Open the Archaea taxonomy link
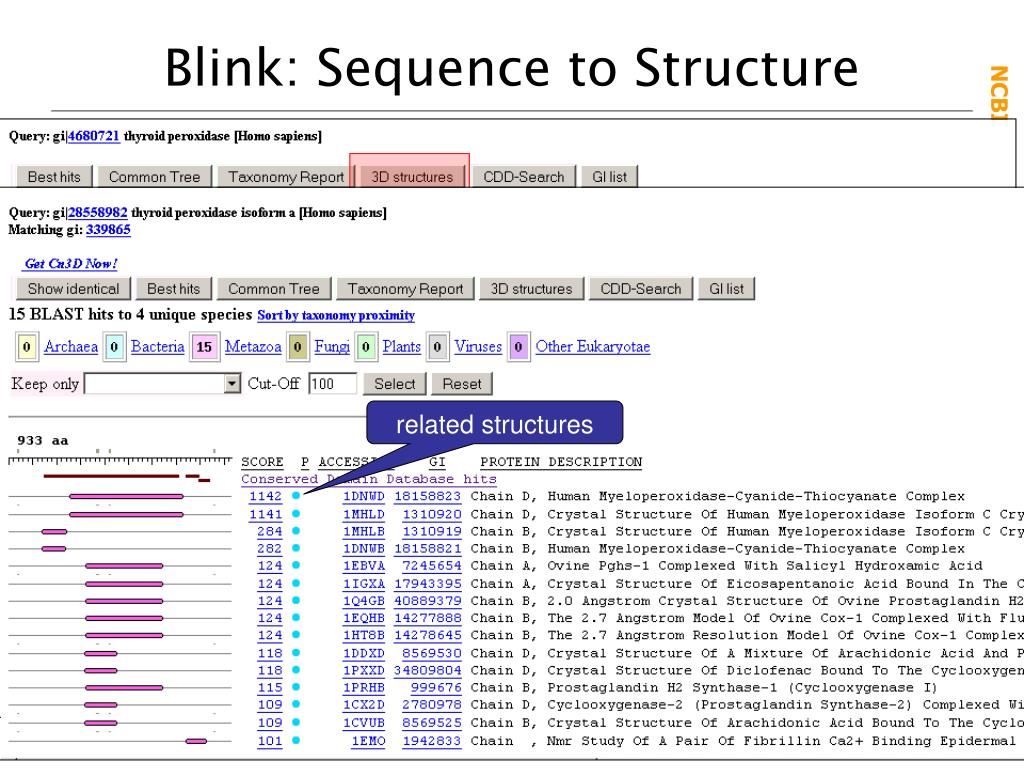This screenshot has height=768, width=1024. coord(71,347)
